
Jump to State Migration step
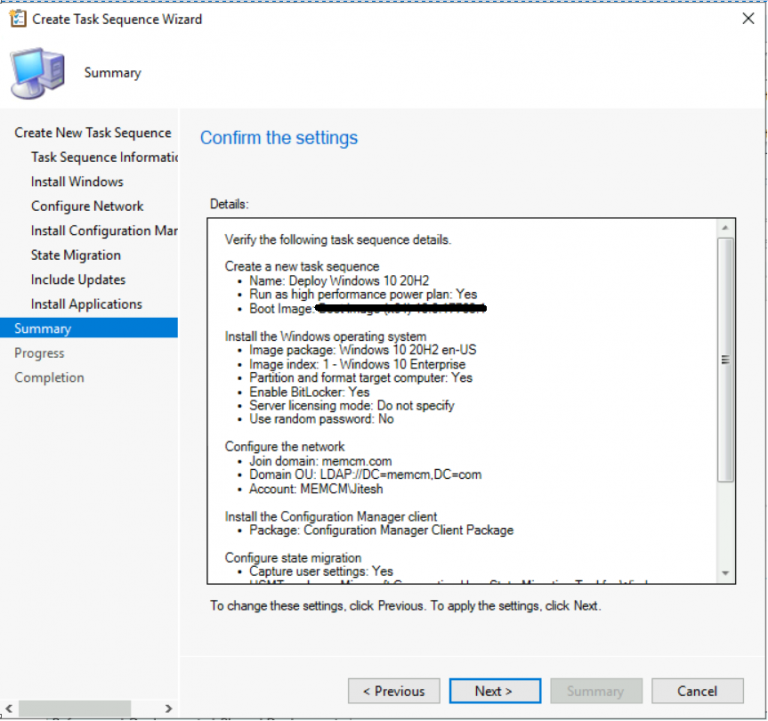[x=76, y=255]
